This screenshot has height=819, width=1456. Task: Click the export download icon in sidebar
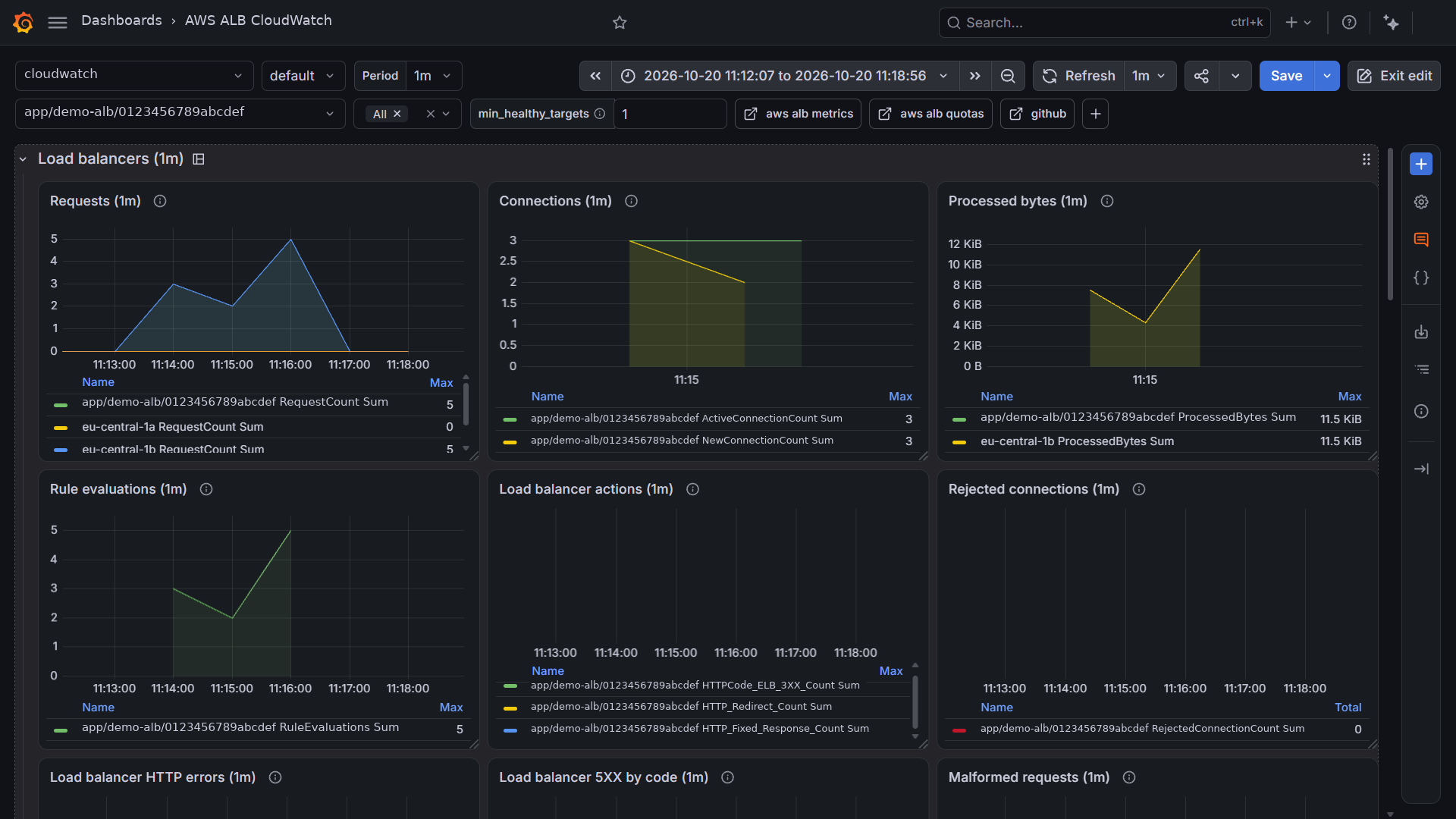click(1421, 332)
